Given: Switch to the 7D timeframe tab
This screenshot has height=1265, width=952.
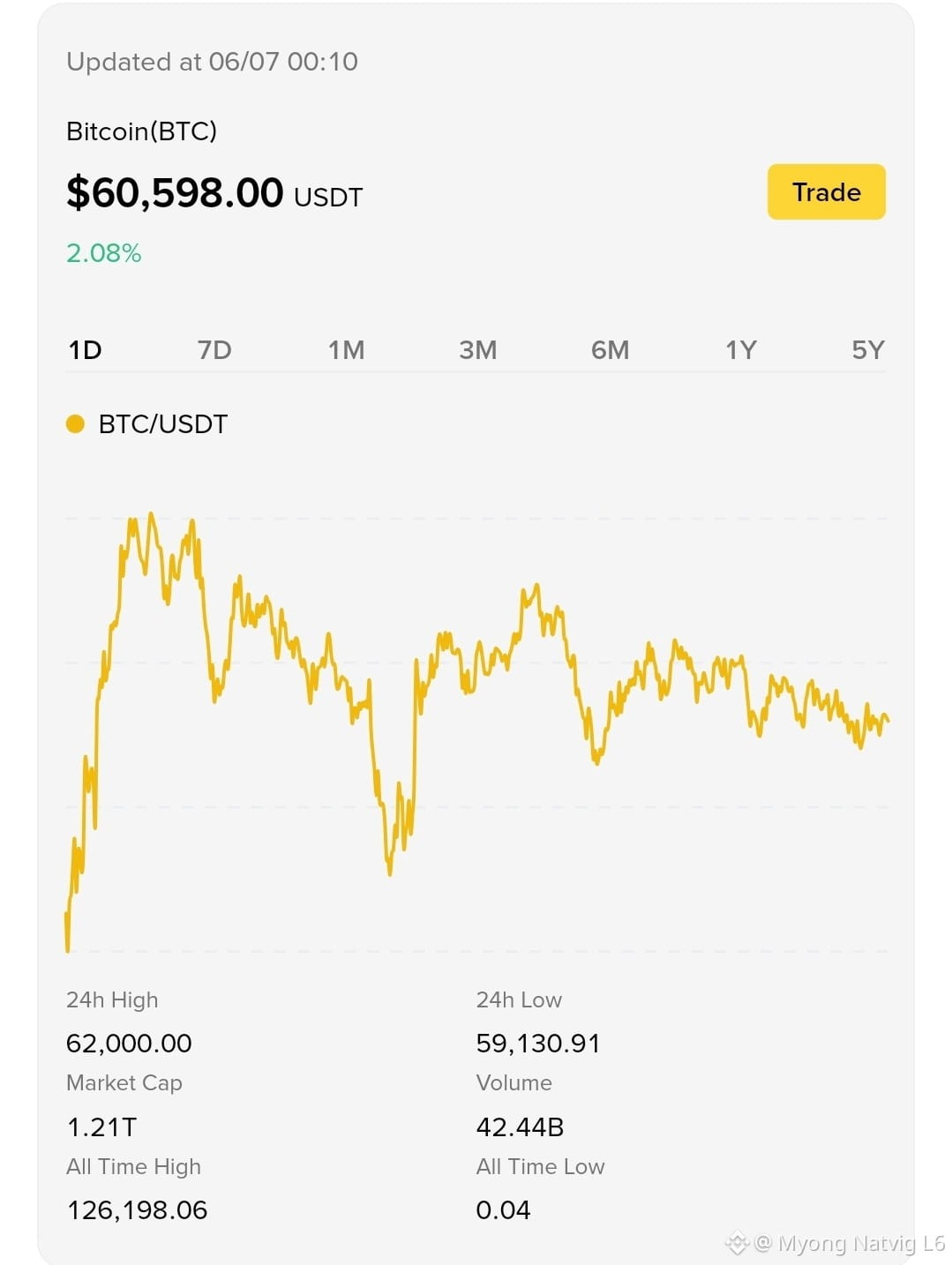Looking at the screenshot, I should (214, 350).
